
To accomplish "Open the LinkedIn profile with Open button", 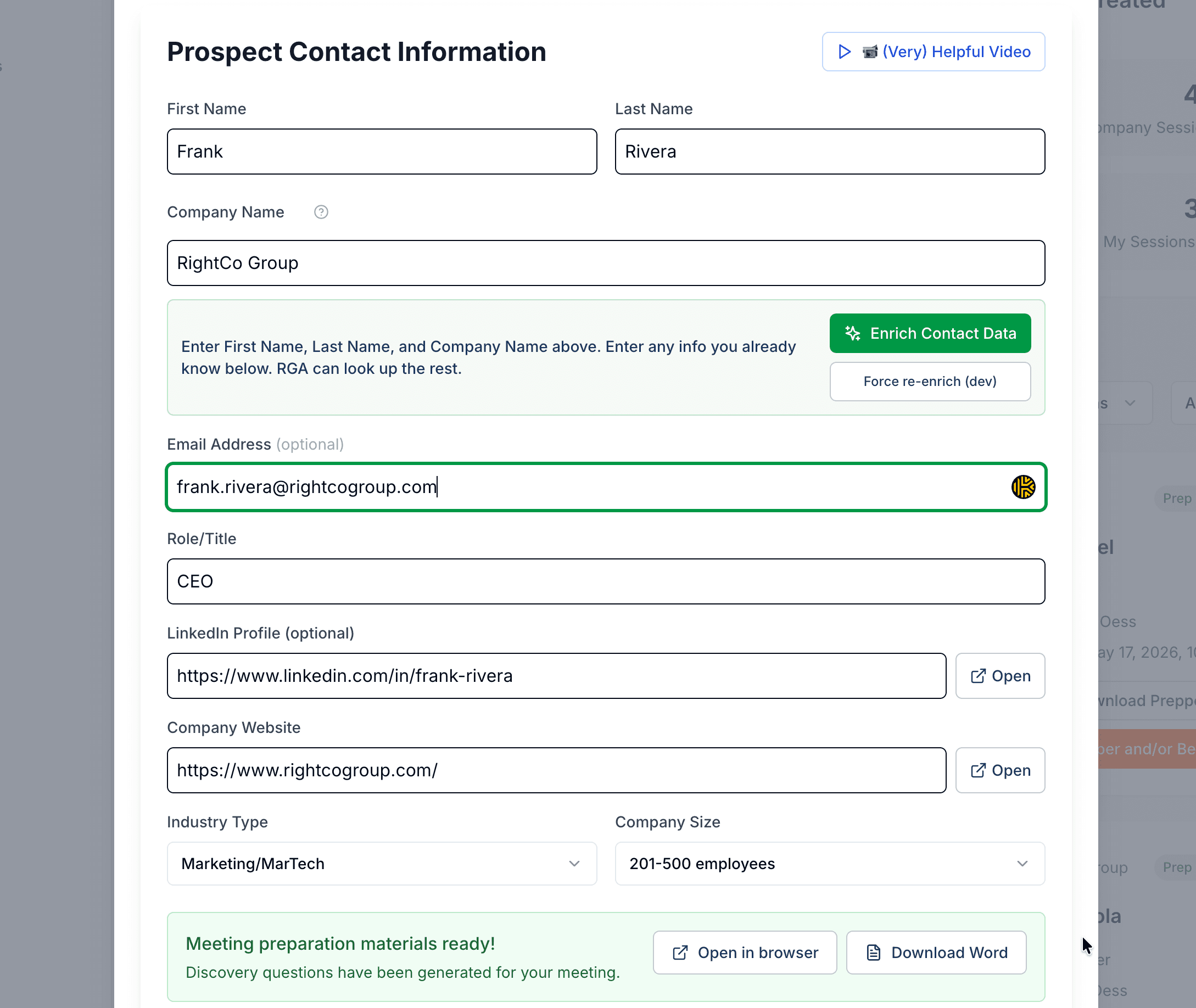I will (x=1000, y=676).
